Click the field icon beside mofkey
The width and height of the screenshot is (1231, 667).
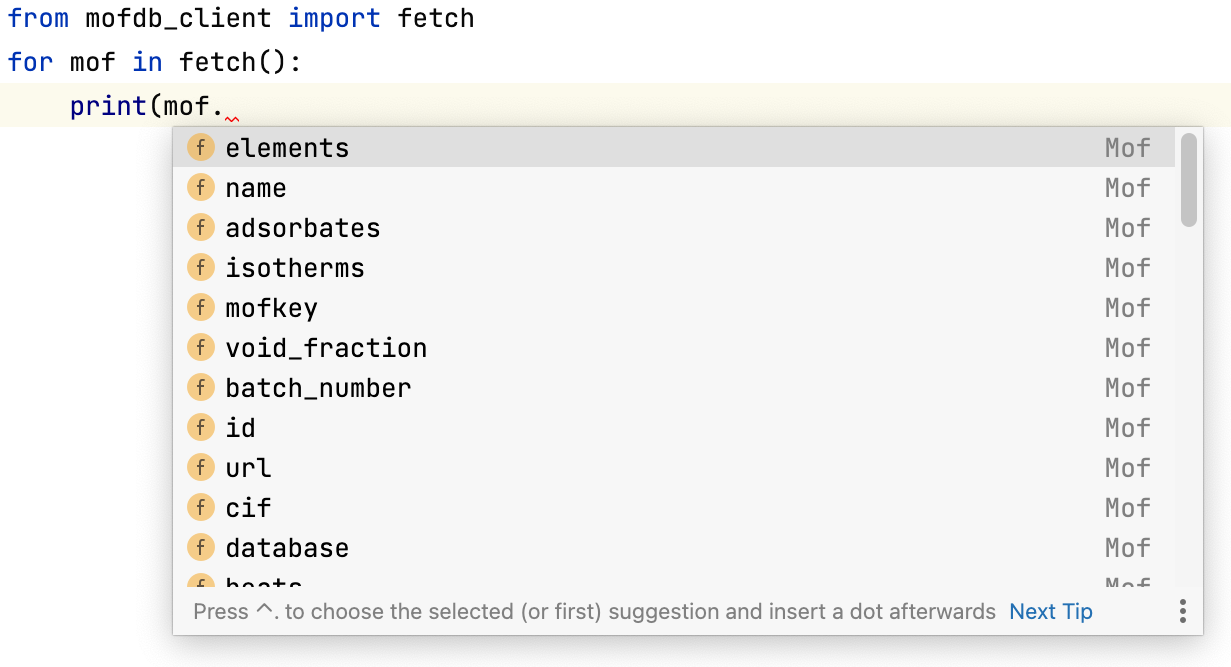(x=201, y=308)
